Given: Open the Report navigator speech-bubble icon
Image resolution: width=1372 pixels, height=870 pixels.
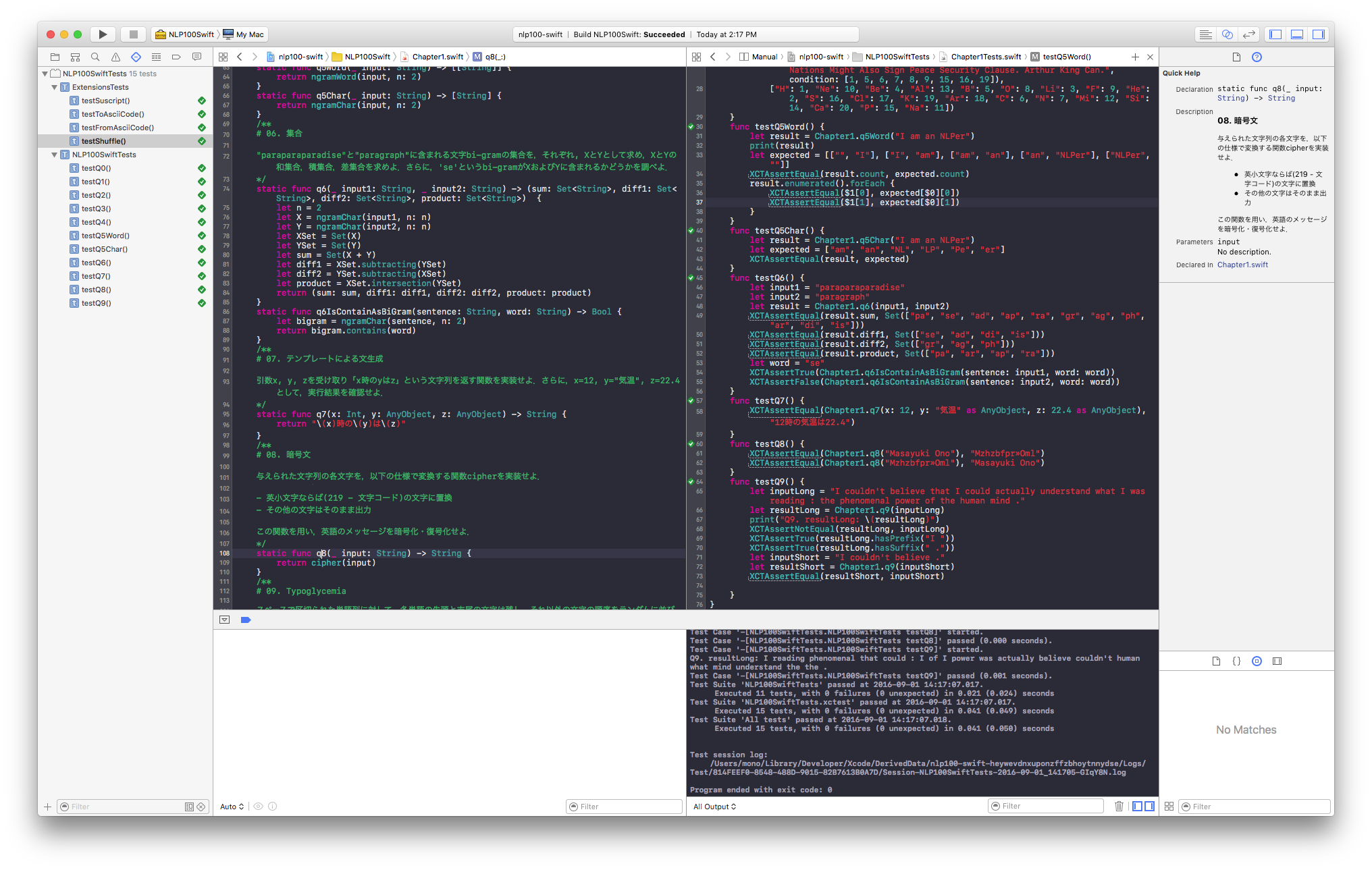Looking at the screenshot, I should pos(196,57).
